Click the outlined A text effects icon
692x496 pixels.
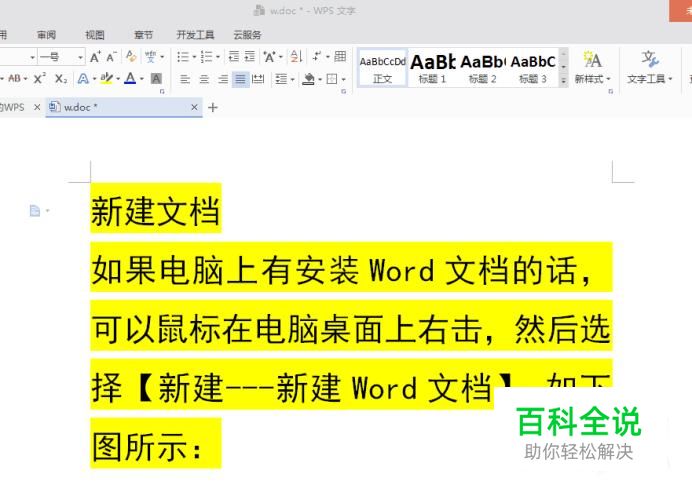(83, 79)
